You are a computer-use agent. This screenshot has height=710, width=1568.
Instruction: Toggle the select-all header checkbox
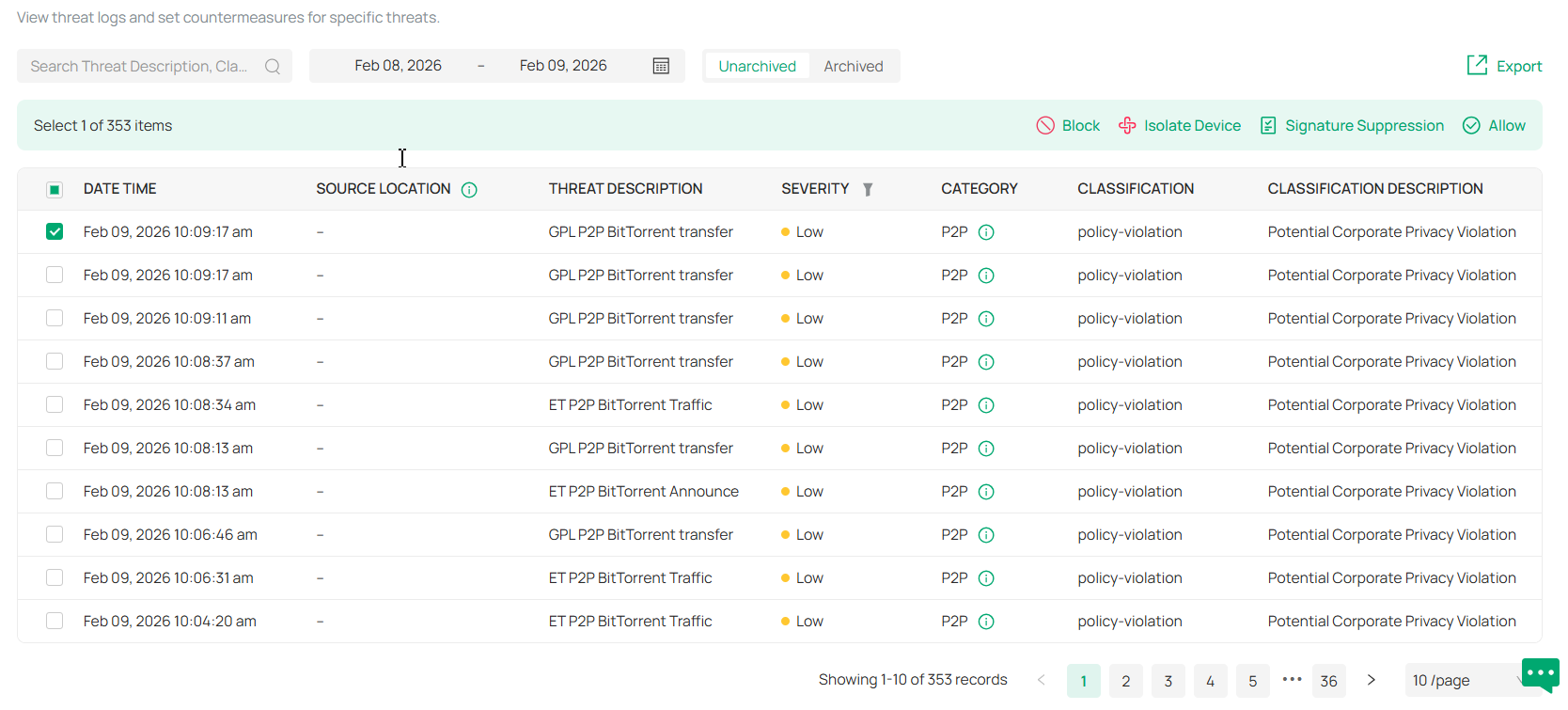pos(55,190)
